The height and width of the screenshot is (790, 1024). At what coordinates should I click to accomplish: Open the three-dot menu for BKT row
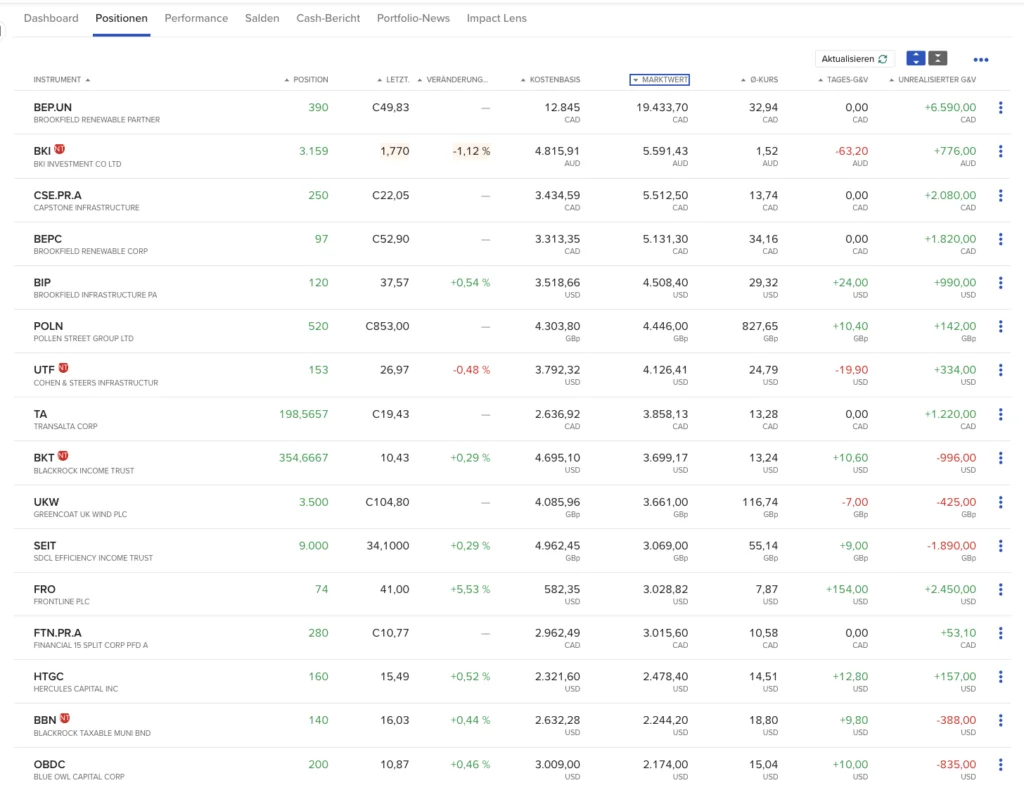click(1000, 458)
